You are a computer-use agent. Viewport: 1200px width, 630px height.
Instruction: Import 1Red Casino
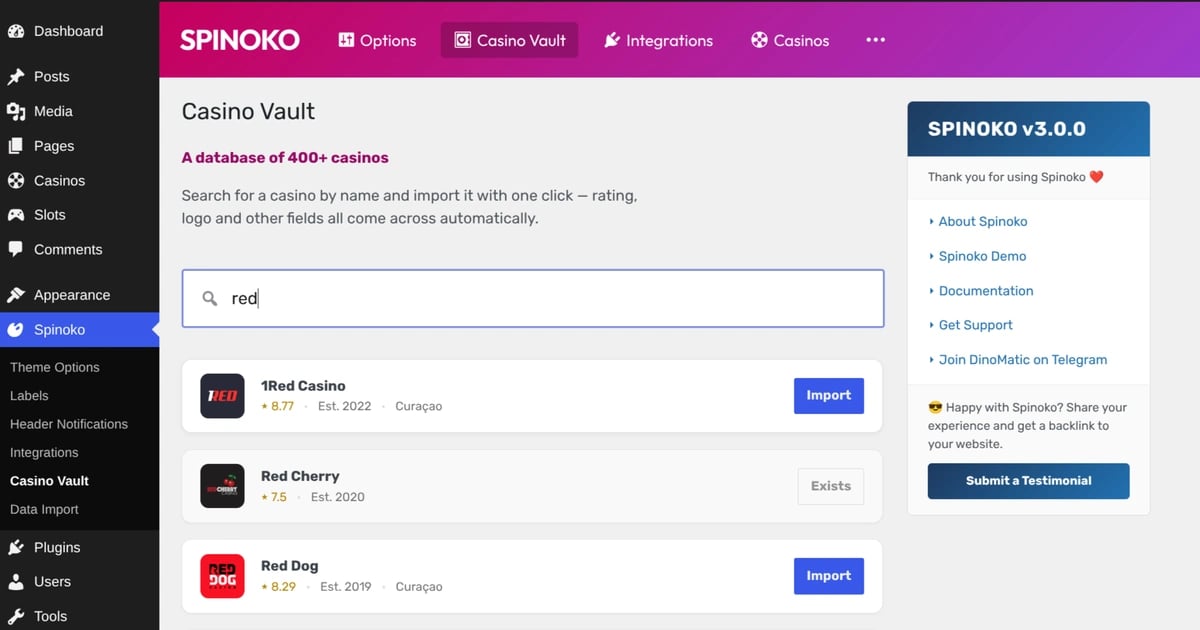829,396
